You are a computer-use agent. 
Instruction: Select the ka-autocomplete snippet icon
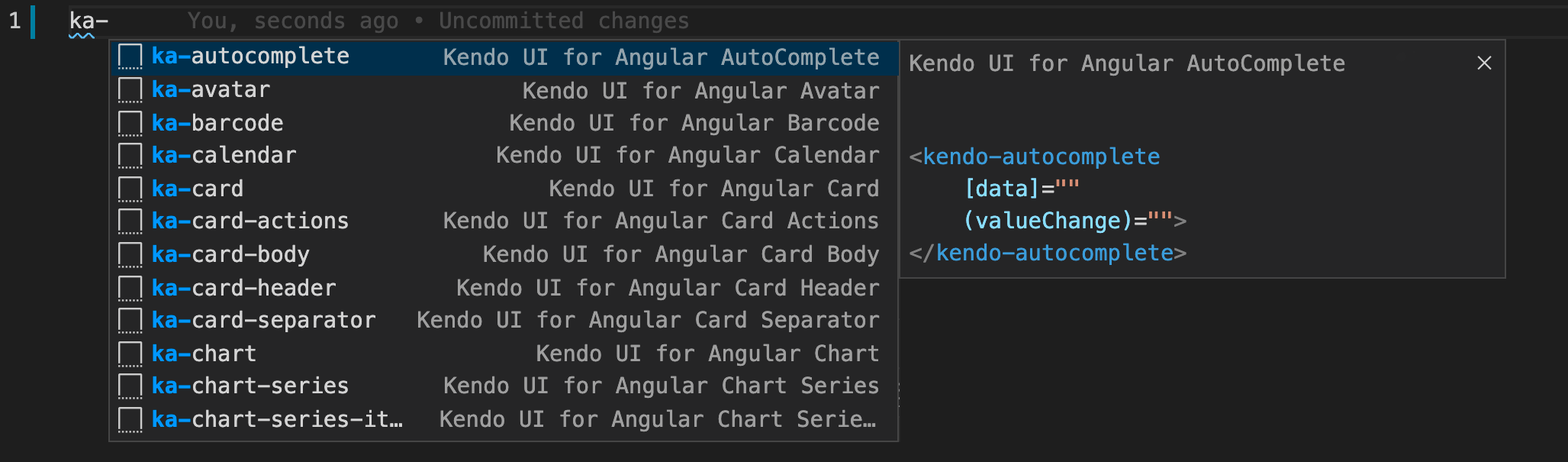coord(130,56)
